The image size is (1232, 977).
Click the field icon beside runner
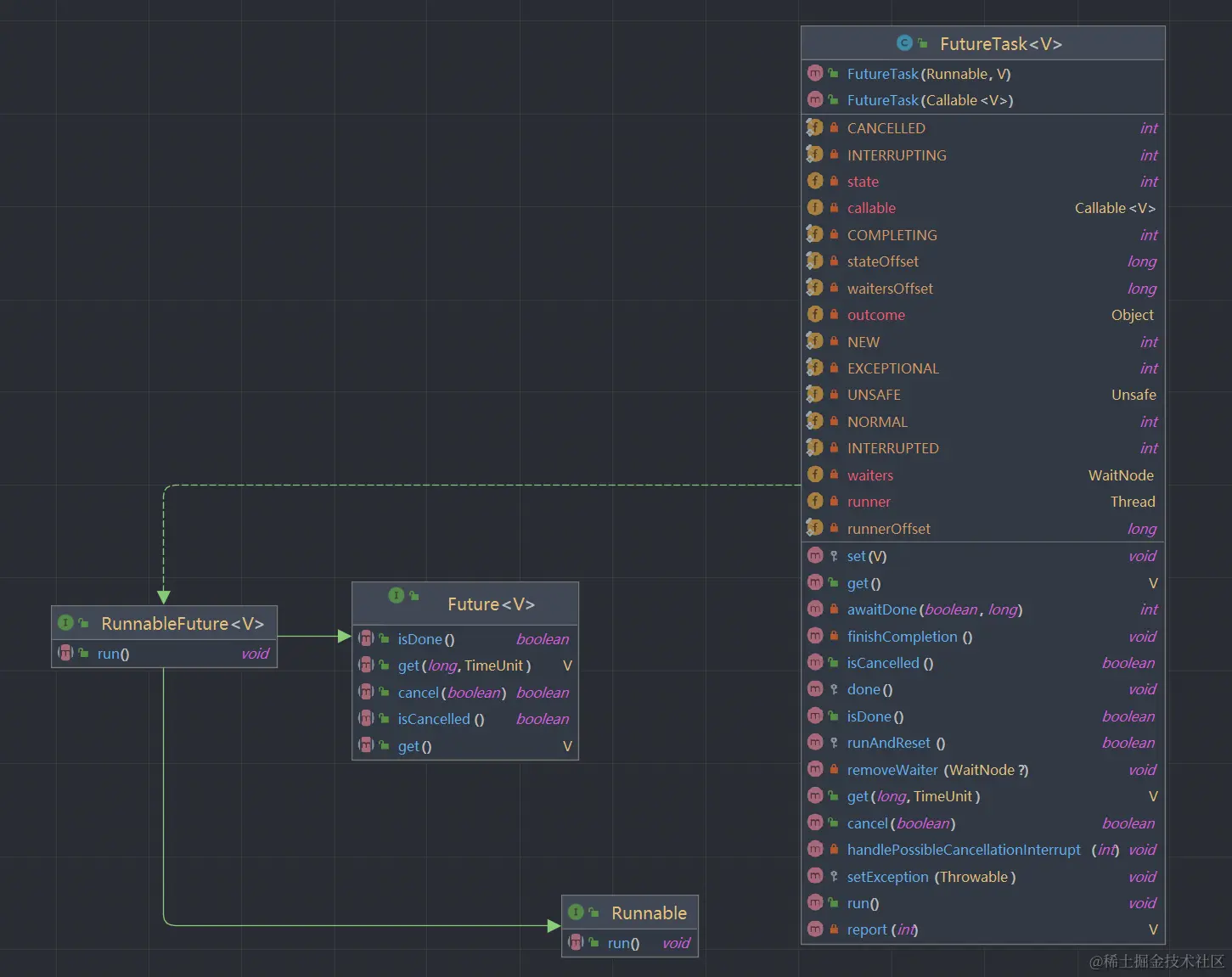(815, 501)
